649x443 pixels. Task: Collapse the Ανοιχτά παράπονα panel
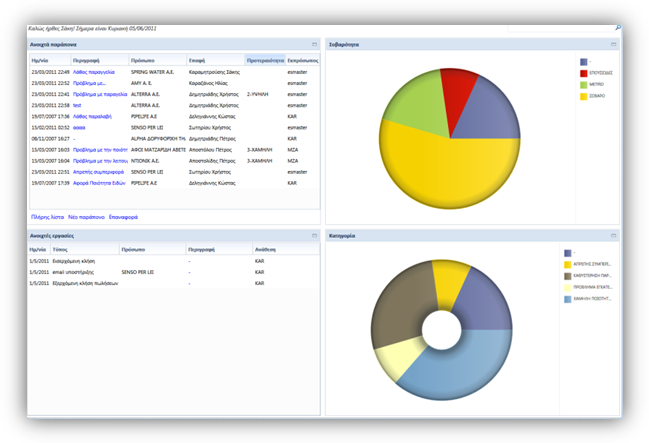point(315,44)
